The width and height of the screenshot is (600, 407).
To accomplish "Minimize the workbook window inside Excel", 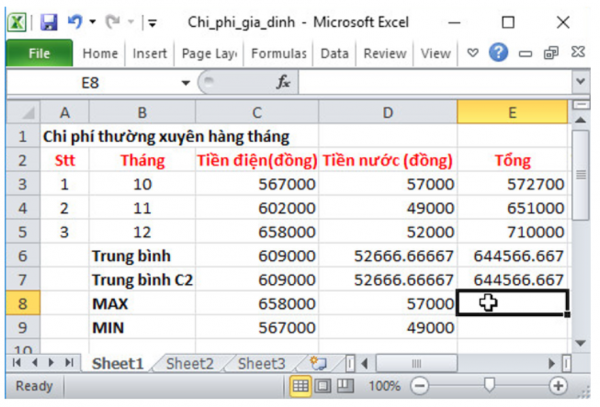I will [525, 54].
